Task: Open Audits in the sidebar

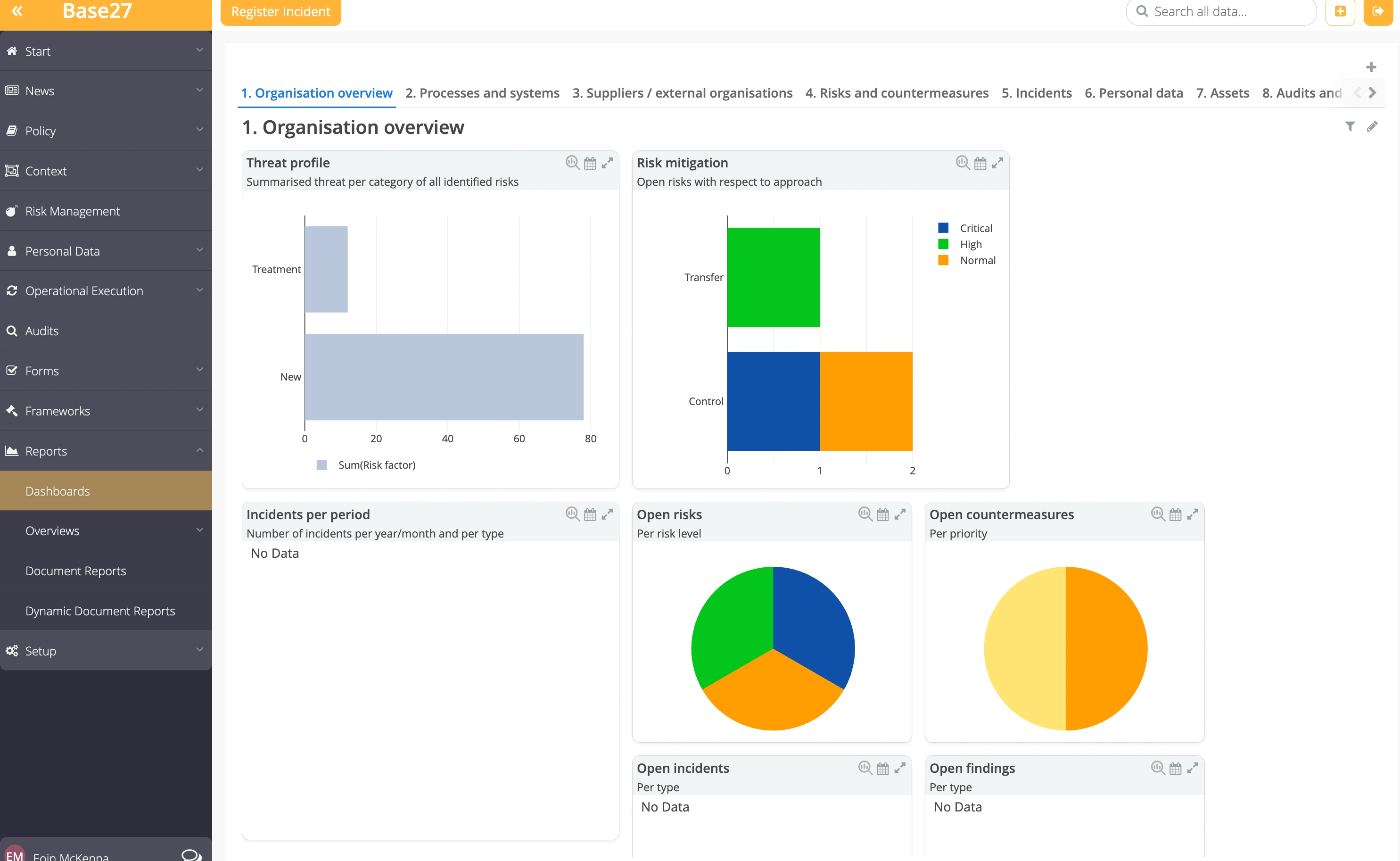Action: [x=106, y=331]
